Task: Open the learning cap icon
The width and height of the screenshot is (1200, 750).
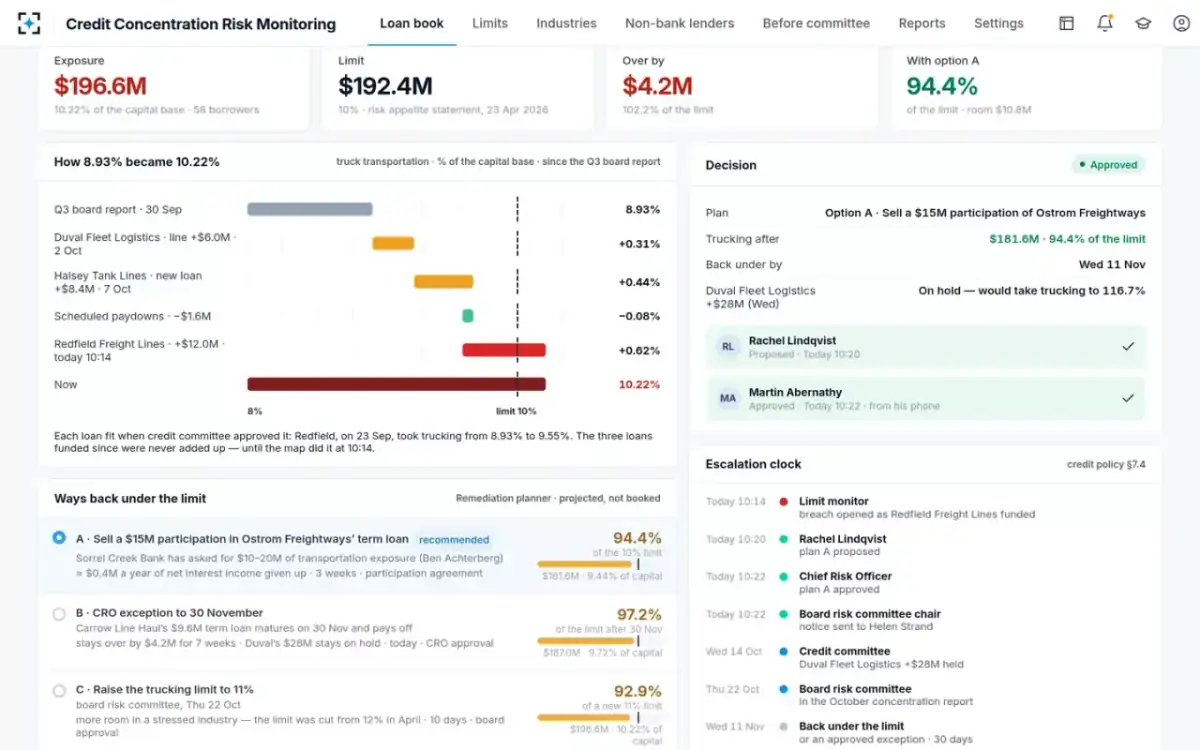Action: tap(1143, 23)
